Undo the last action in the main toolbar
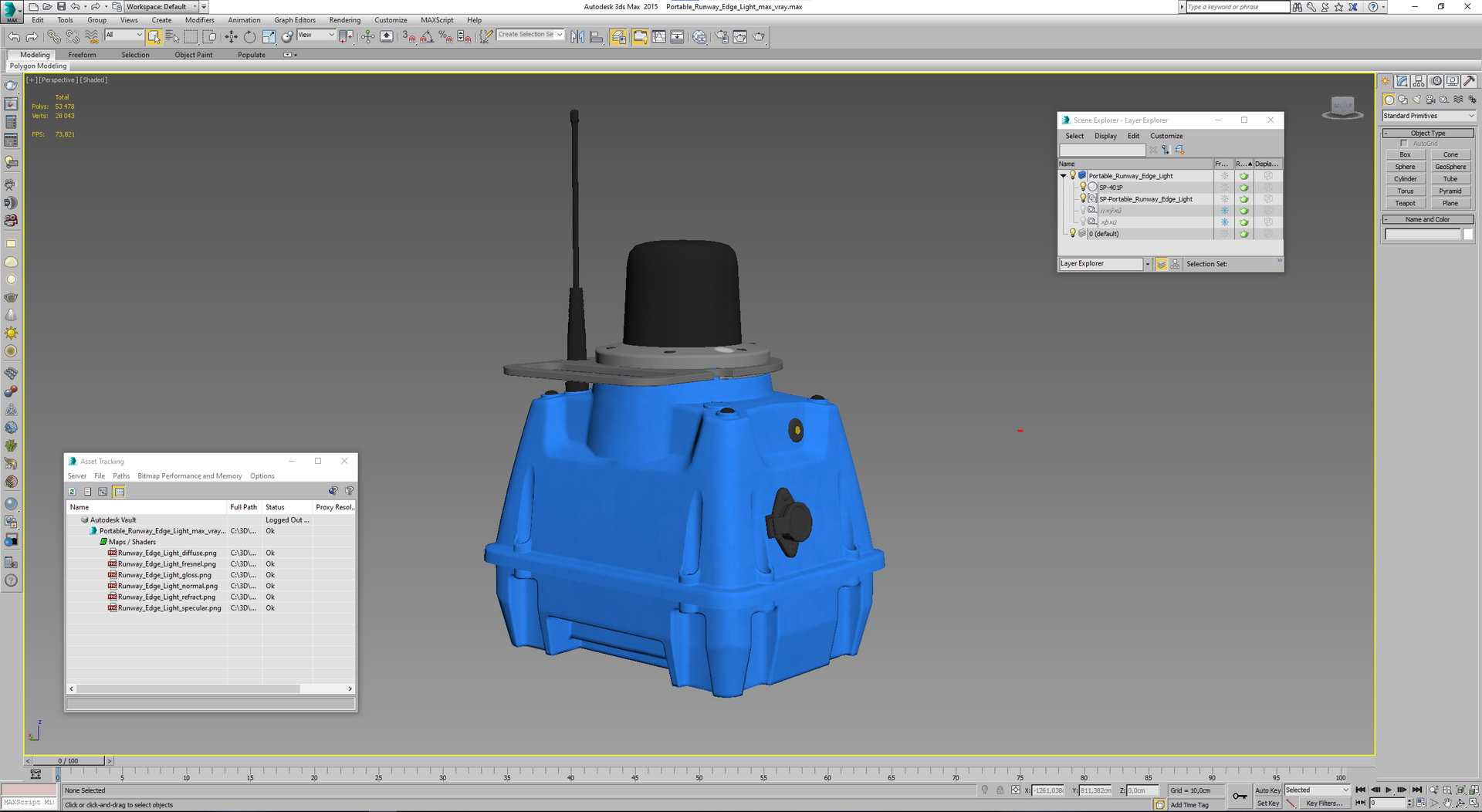 tap(14, 36)
